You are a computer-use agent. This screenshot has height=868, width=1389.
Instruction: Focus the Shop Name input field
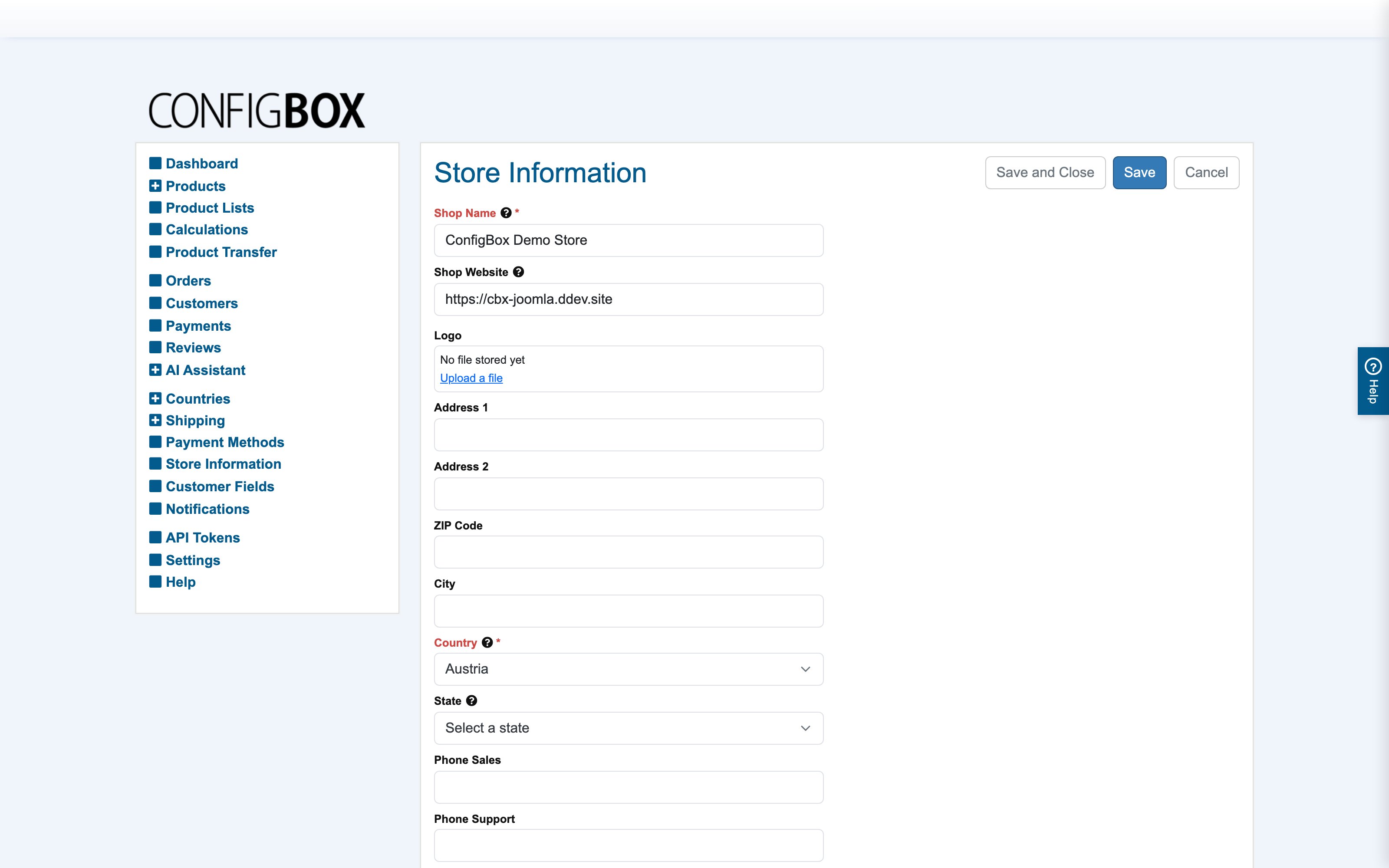point(629,240)
